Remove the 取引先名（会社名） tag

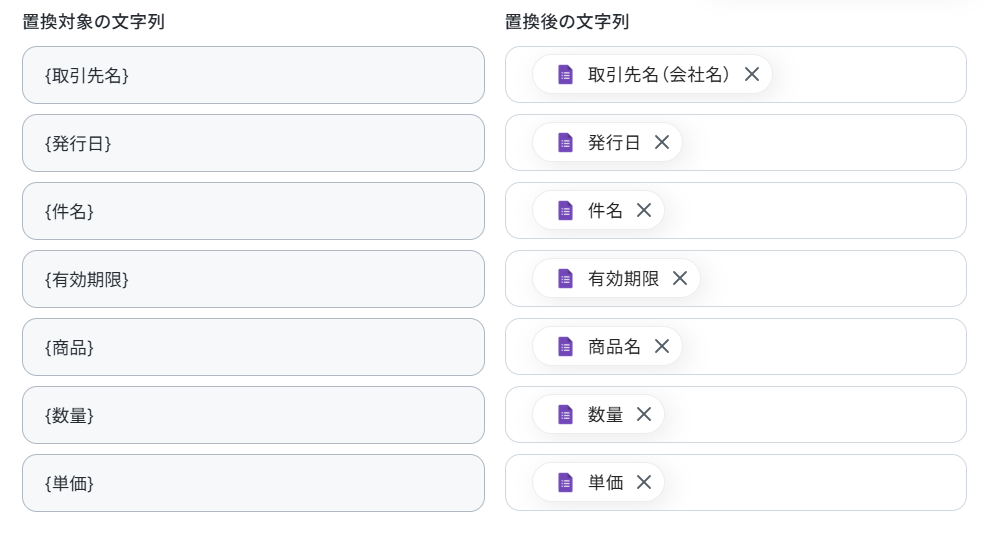752,74
